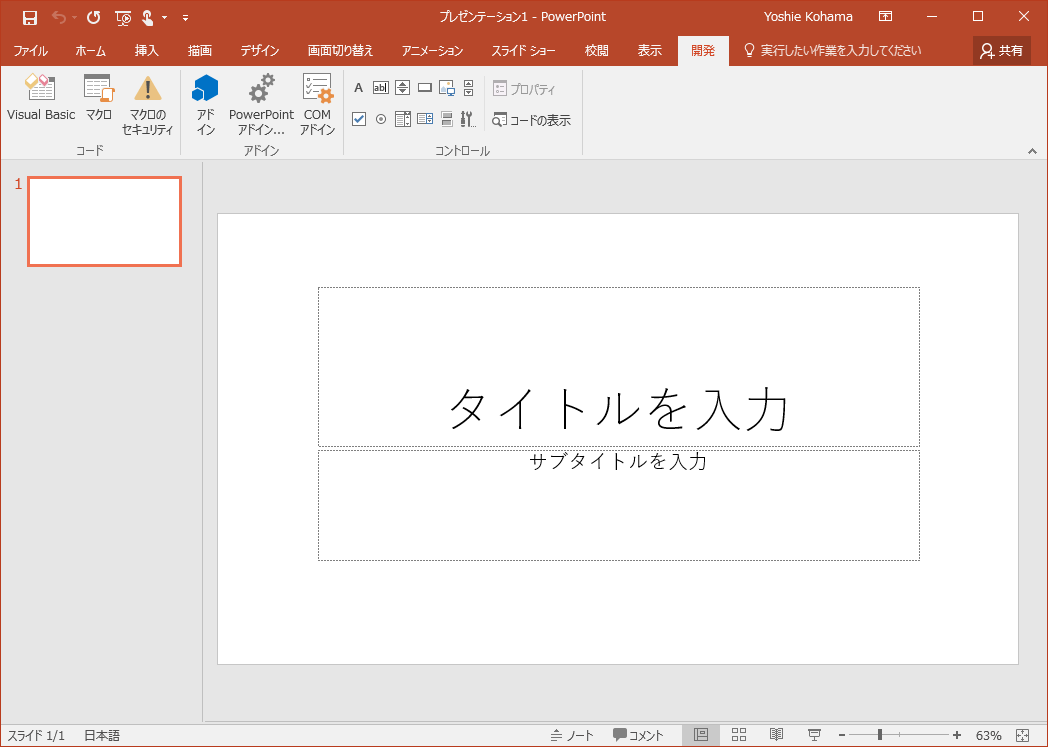Screen dimensions: 1048x747
Task: Expand the Quick Access Toolbar customize dropdown
Action: pos(185,17)
